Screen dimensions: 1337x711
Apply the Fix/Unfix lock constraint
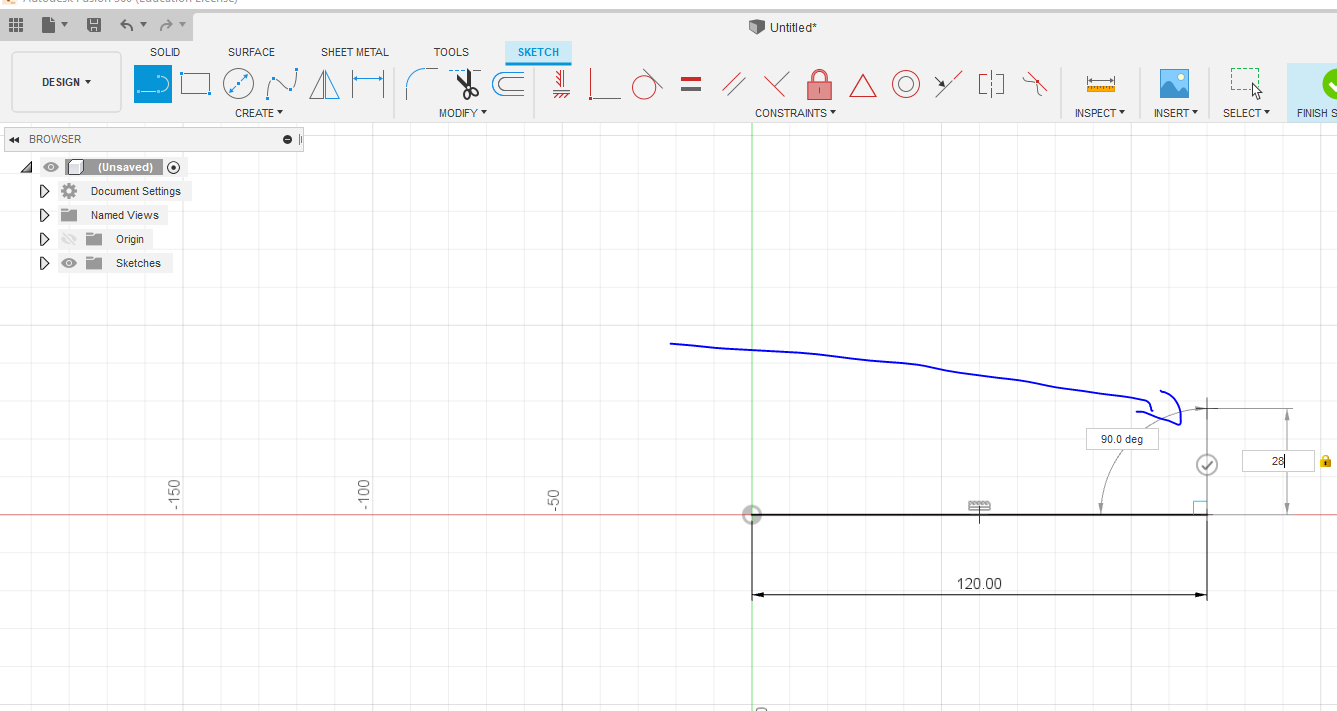click(819, 84)
